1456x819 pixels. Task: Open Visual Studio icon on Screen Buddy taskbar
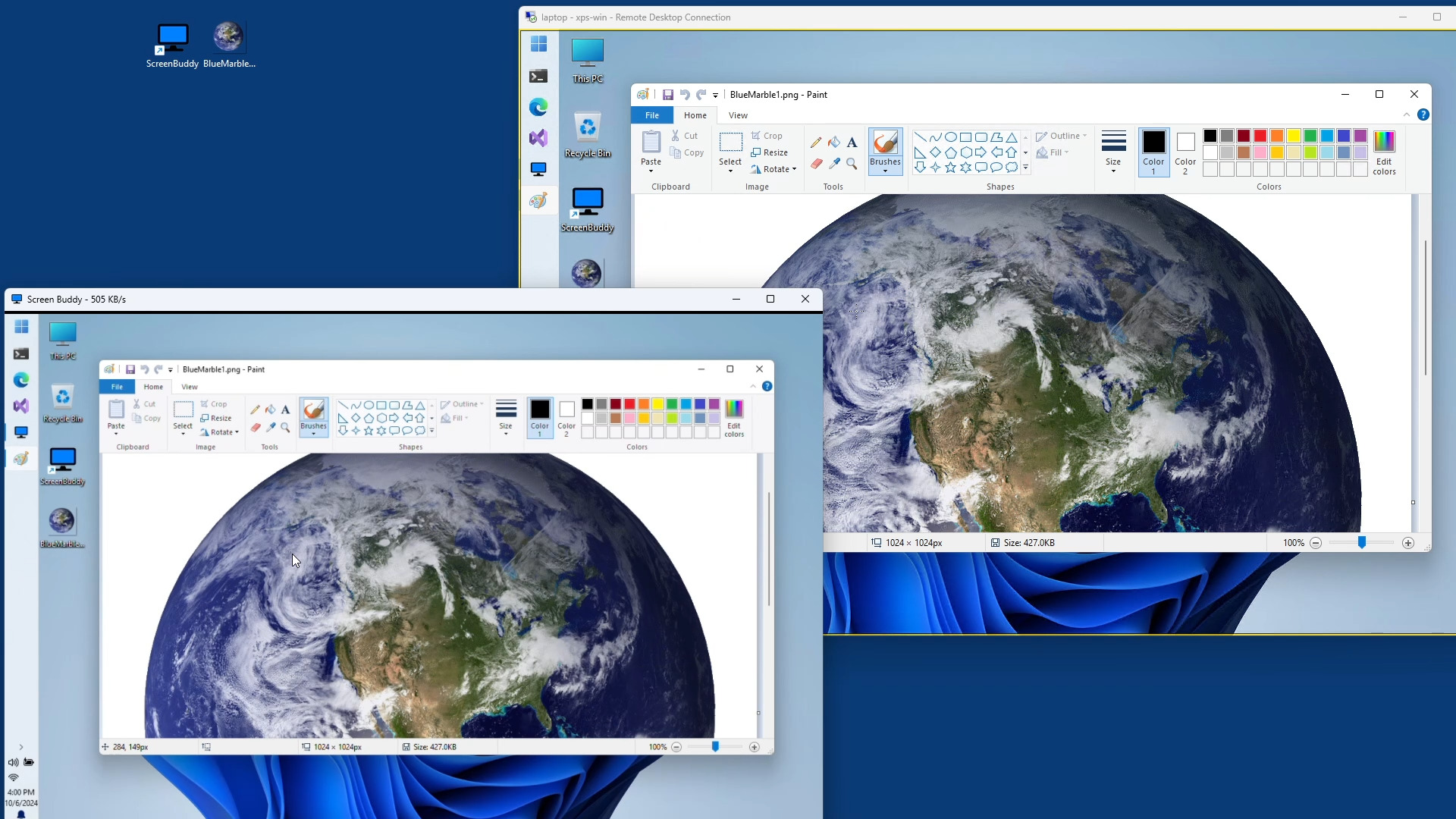coord(21,406)
